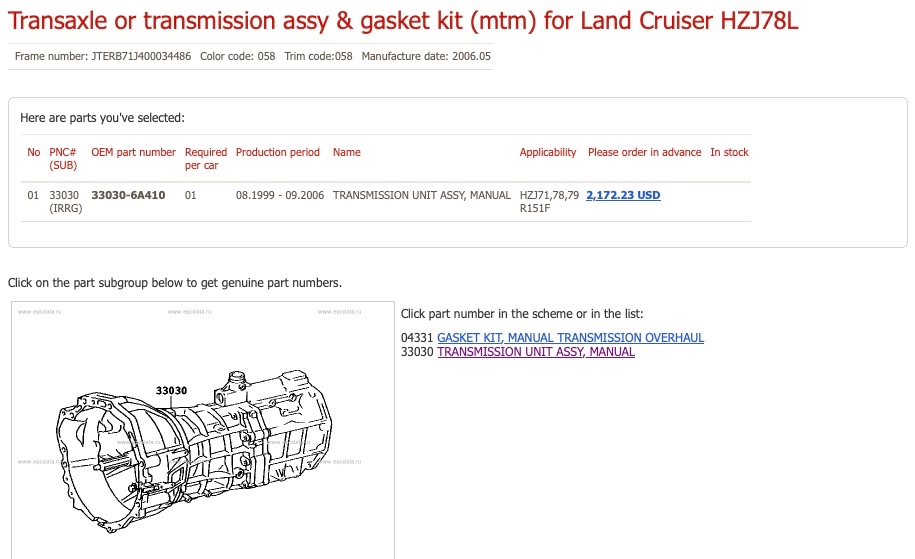Open the Gasket Kit, Manual Transmission Overhaul link

pyautogui.click(x=570, y=338)
